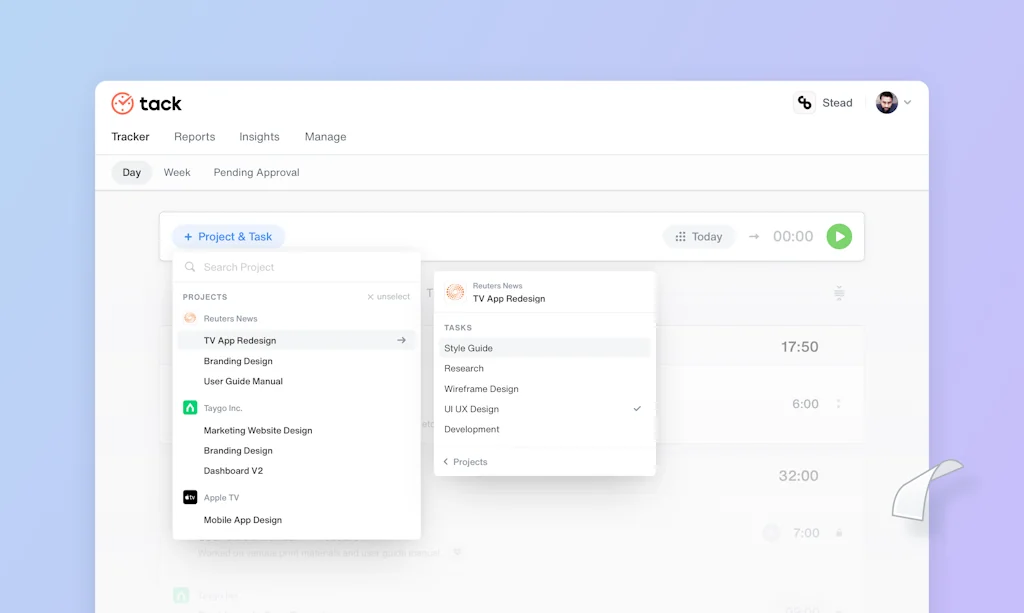Open Pending Approval view
Image resolution: width=1024 pixels, height=613 pixels.
[257, 172]
